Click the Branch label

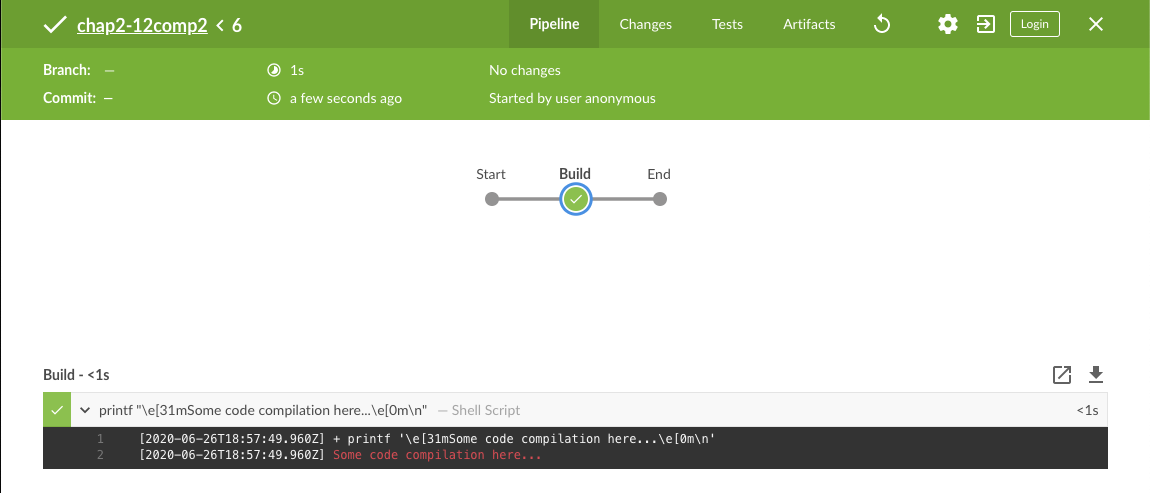(x=67, y=70)
